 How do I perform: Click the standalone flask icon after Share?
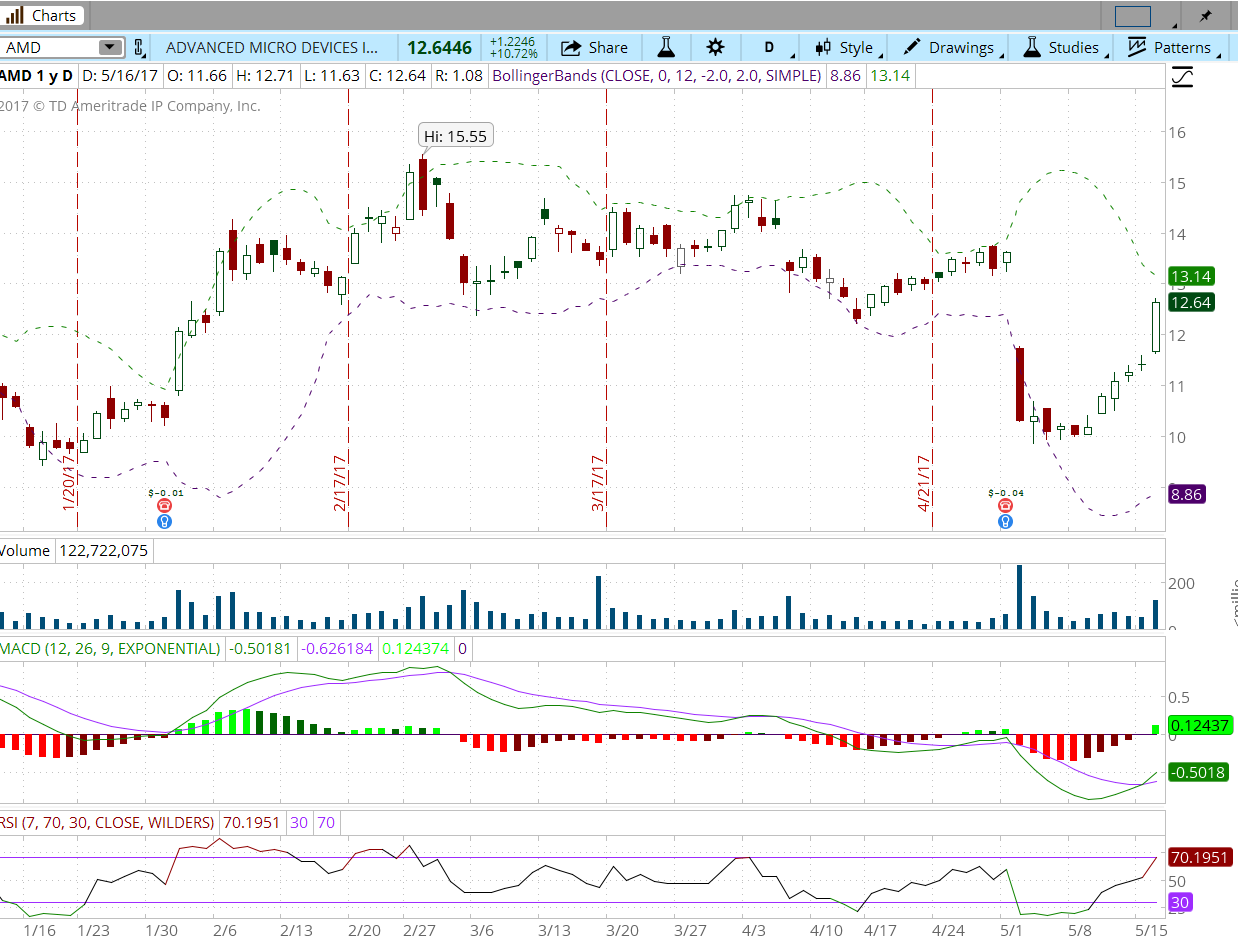666,47
